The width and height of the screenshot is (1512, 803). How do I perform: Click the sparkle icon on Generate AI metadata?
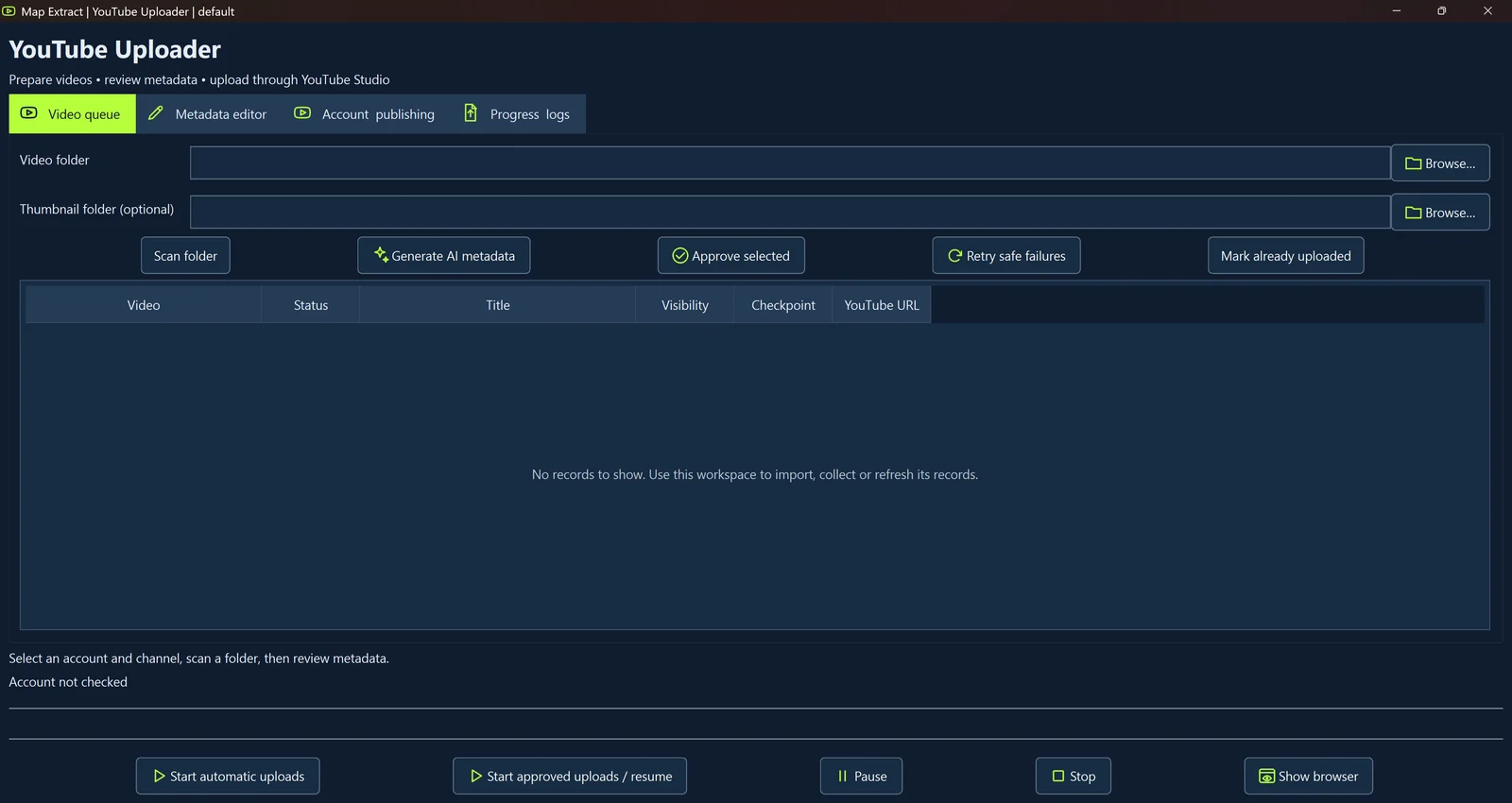coord(381,254)
